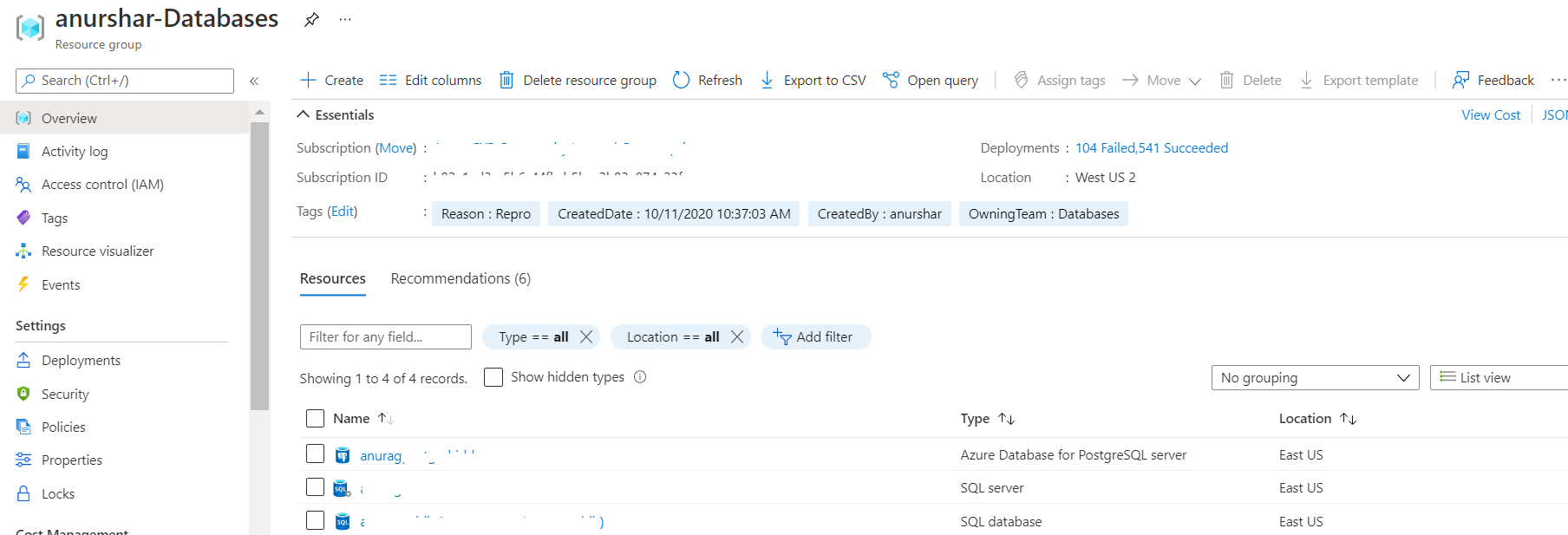Click the CreatedBy : anurshar tag
Screen dimensions: 1568x535
879,214
